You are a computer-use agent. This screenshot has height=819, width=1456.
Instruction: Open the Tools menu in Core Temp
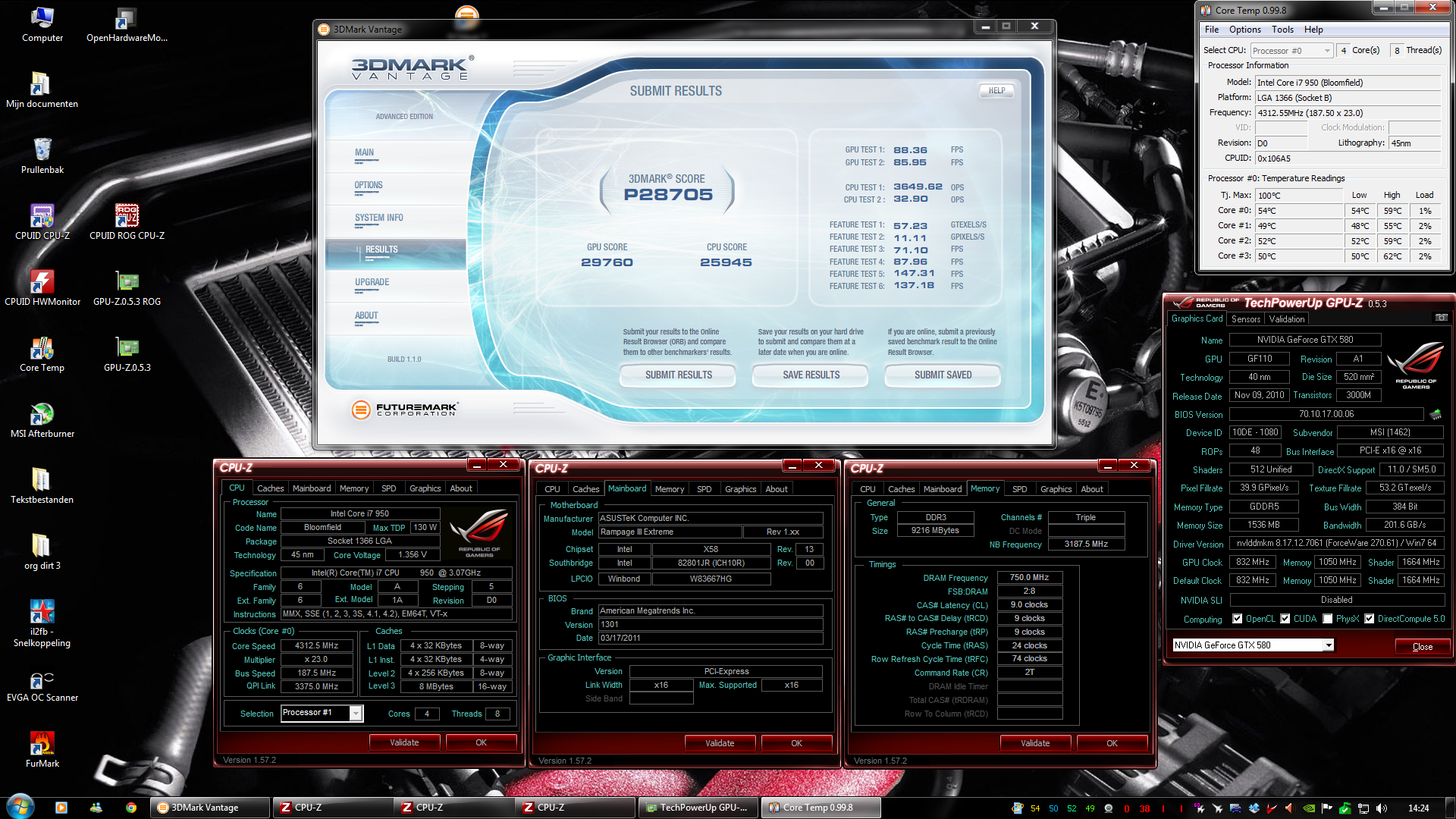click(1282, 30)
